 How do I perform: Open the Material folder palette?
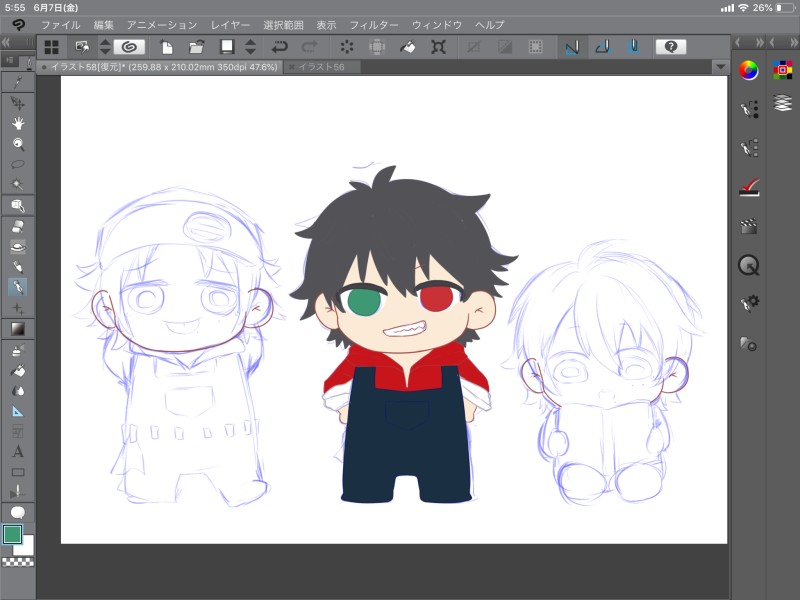click(748, 343)
